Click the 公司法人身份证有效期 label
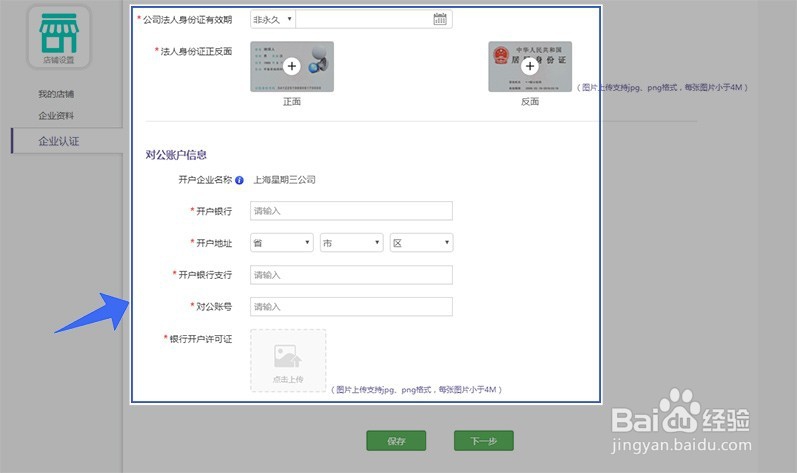 [187, 20]
